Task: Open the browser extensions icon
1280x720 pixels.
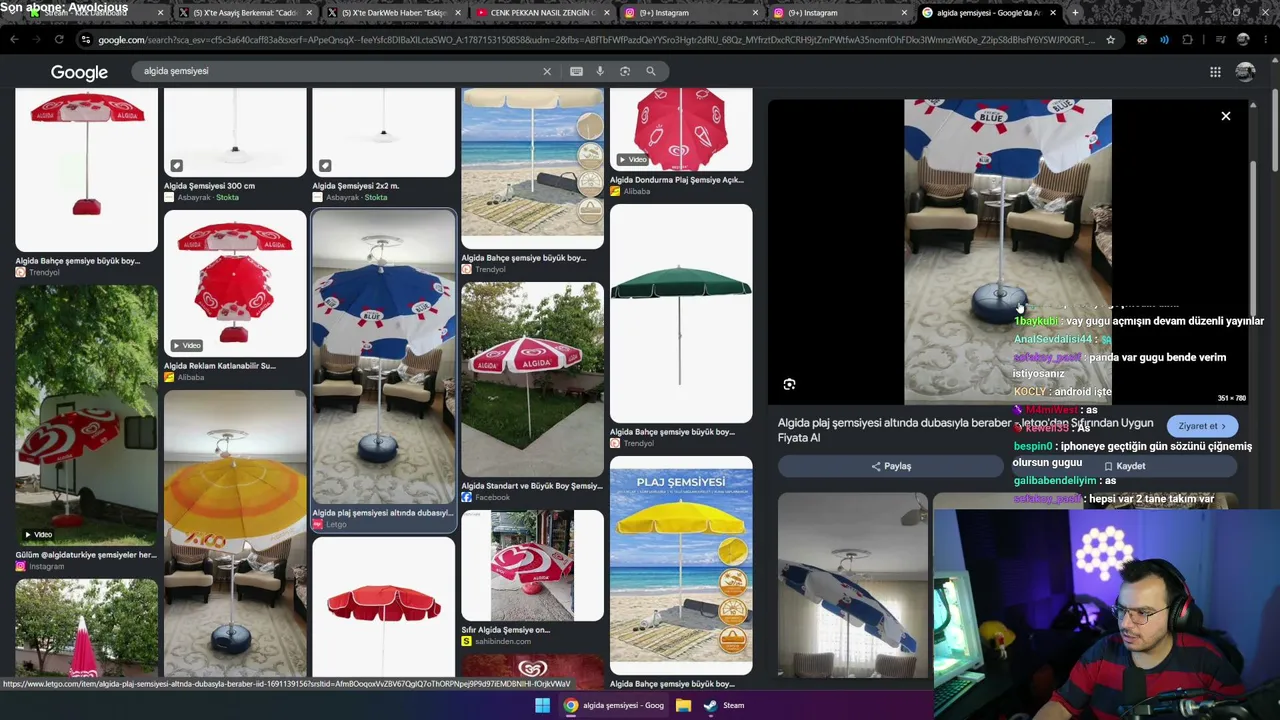Action: click(1187, 39)
